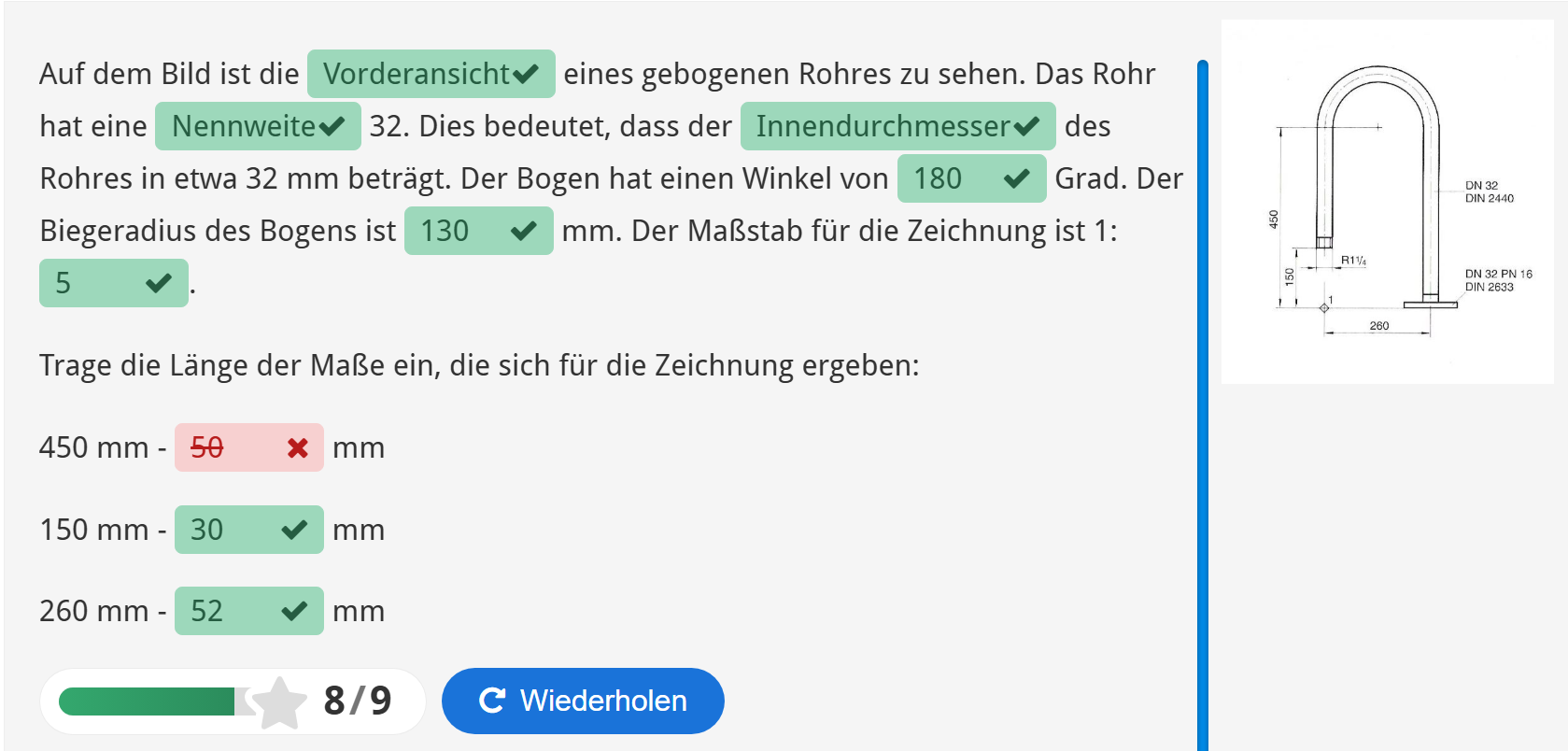Open the Vorderansicht answer dropdown
1568x751 pixels.
point(417,74)
